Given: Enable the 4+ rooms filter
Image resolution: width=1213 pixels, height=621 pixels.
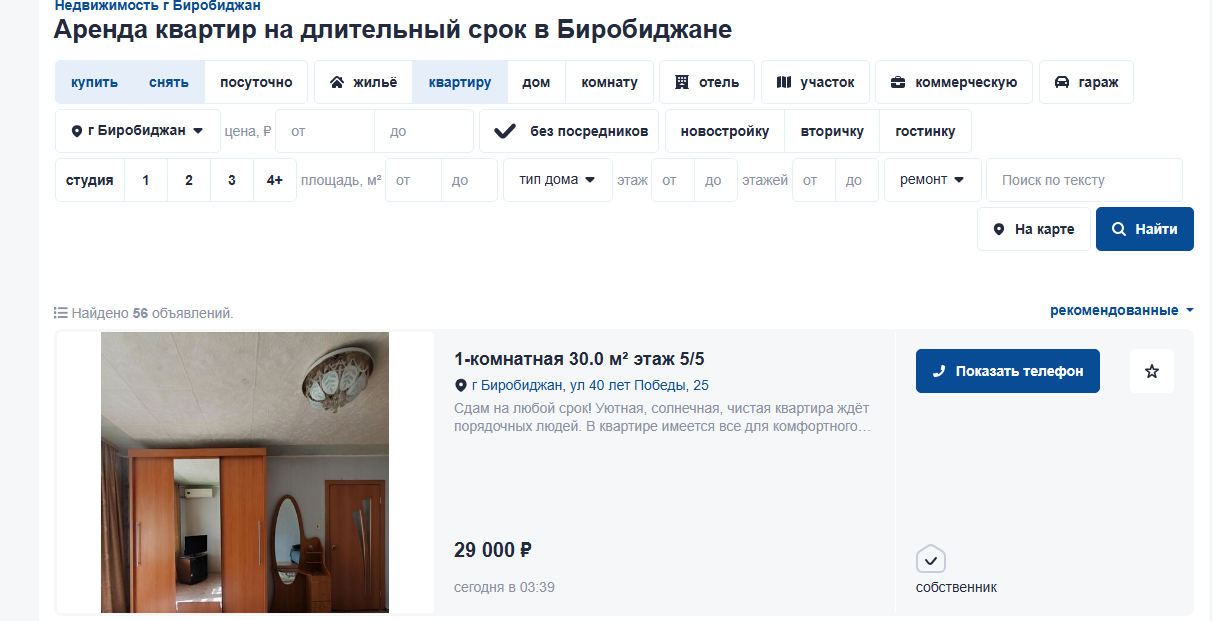Looking at the screenshot, I should pos(275,180).
